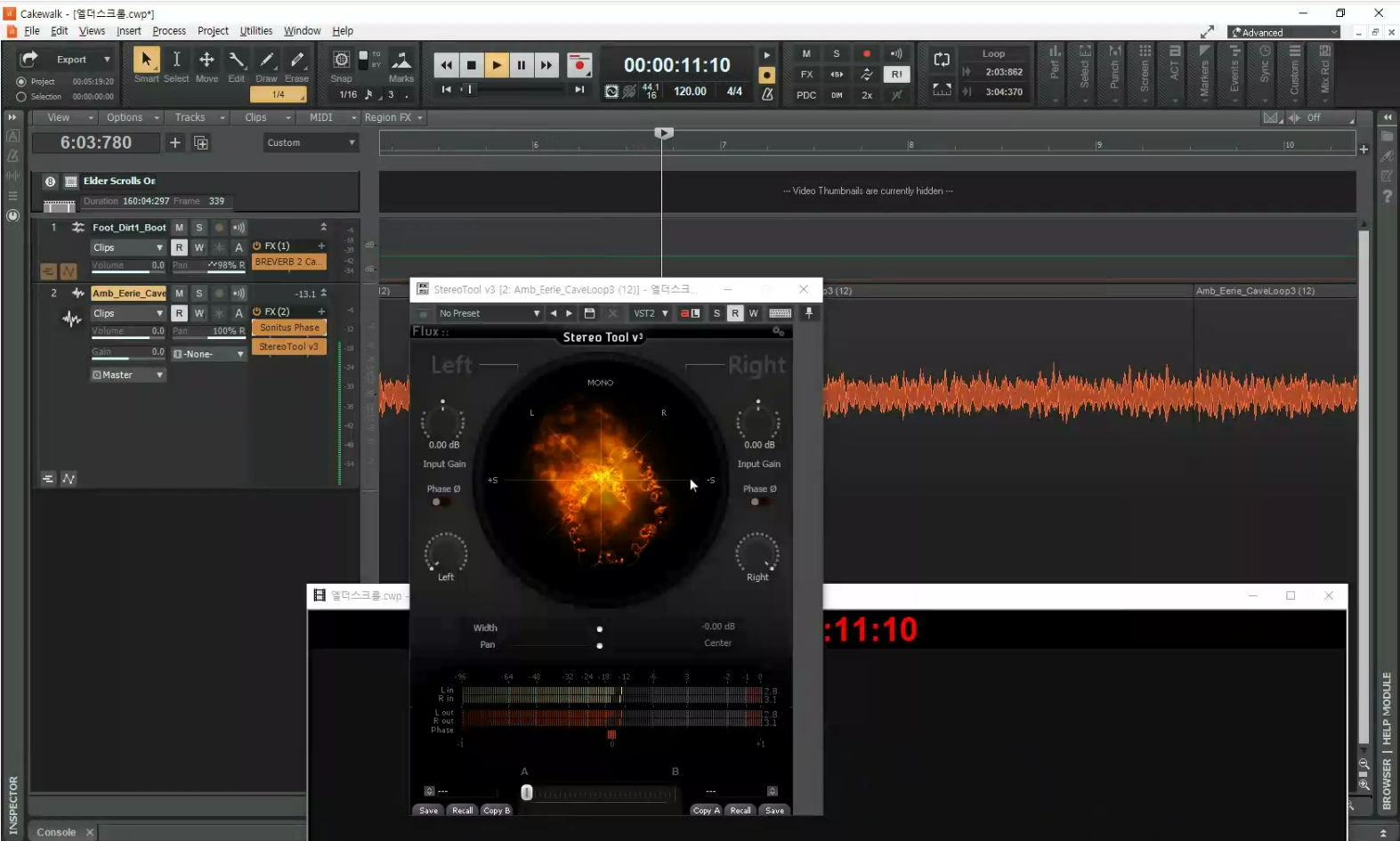Open Clips dropdown on Amb_Eerie_Cave track
Screen dimensions: 1400x841
click(128, 313)
